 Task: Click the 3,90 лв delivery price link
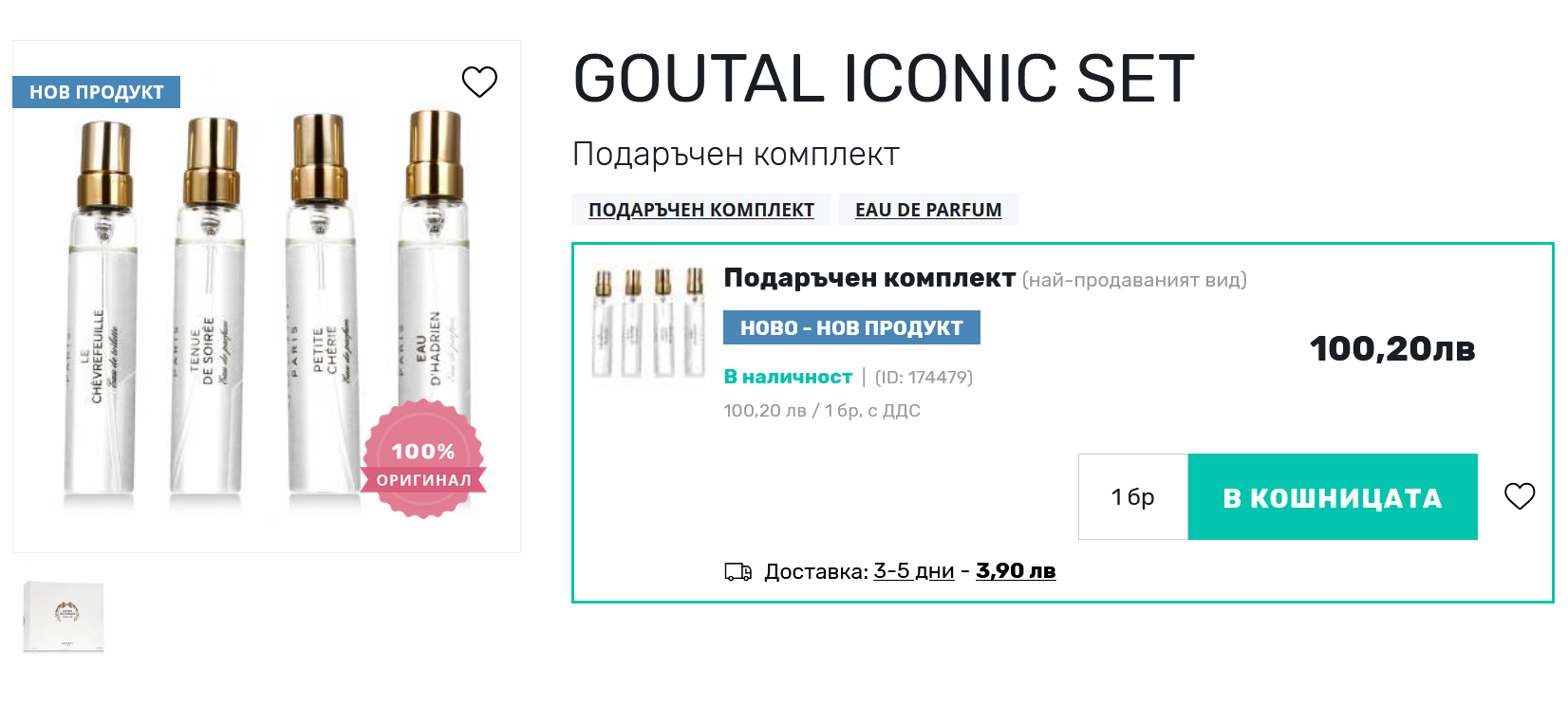1016,571
